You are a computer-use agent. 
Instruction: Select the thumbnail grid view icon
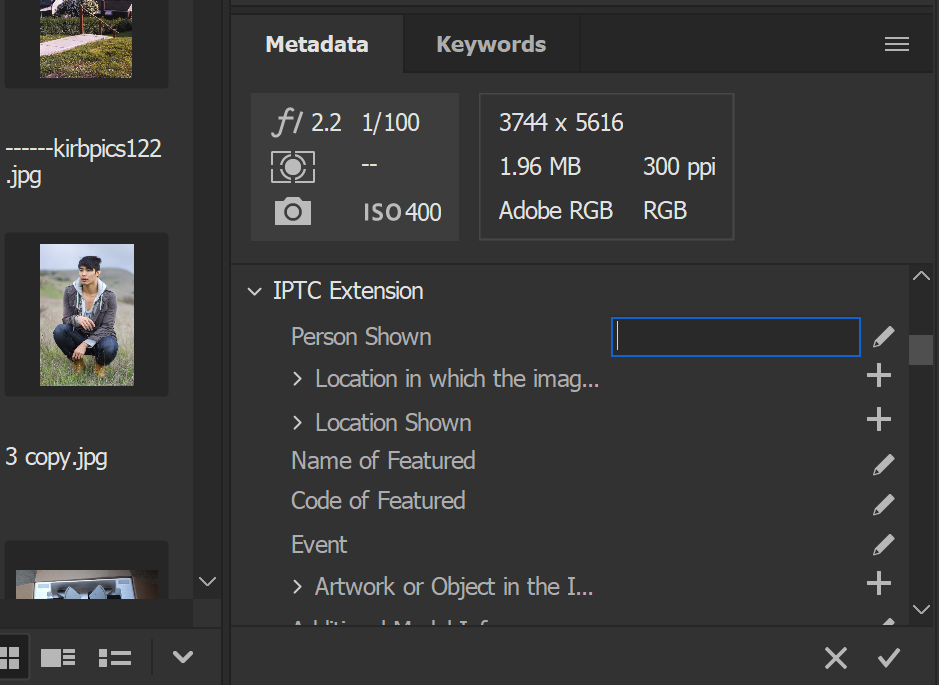(11, 657)
